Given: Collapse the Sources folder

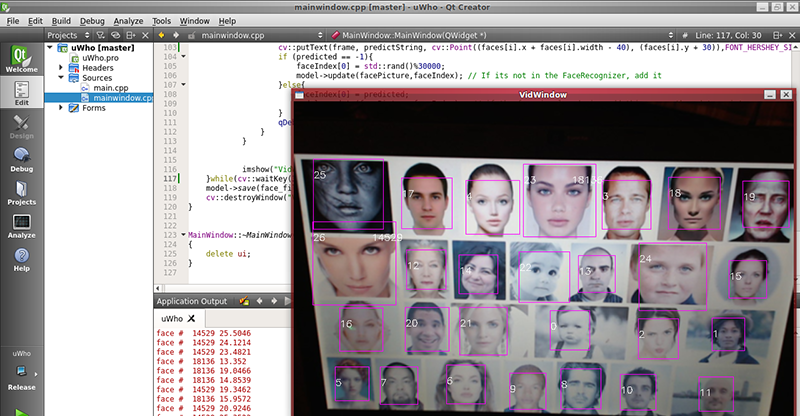Looking at the screenshot, I should pyautogui.click(x=61, y=78).
